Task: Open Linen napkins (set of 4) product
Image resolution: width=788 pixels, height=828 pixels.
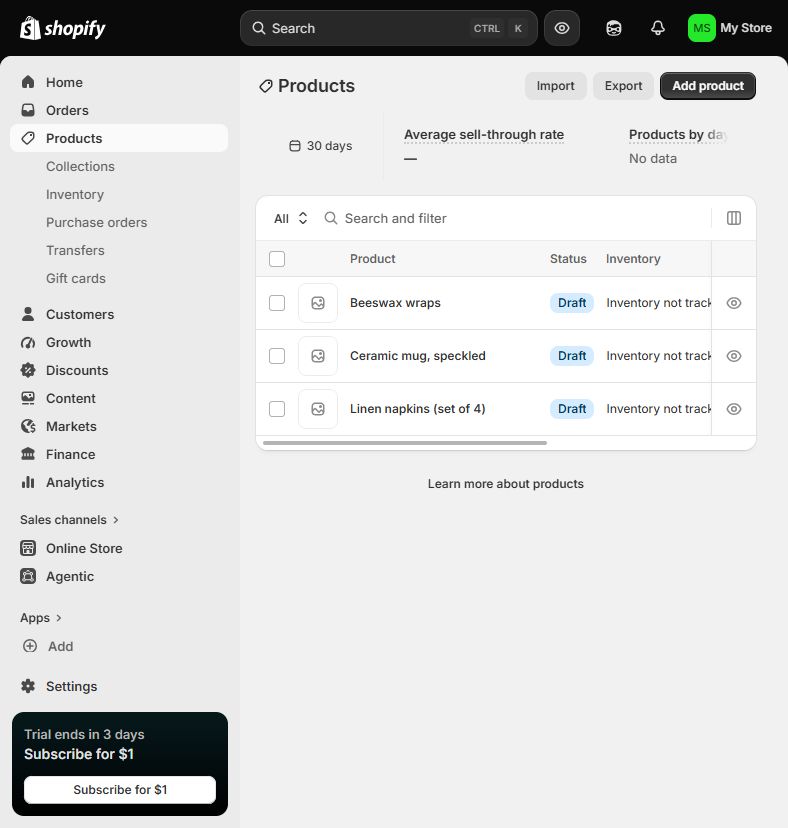Action: pyautogui.click(x=417, y=409)
